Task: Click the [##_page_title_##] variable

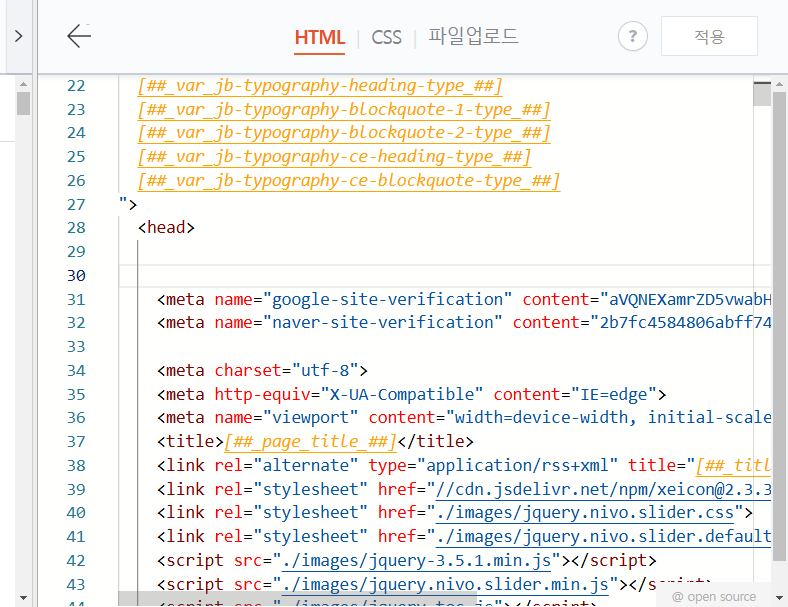Action: [310, 442]
